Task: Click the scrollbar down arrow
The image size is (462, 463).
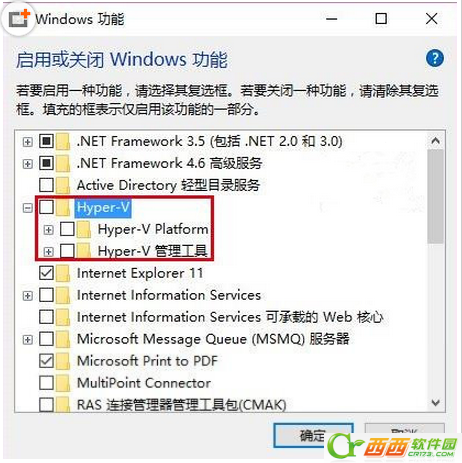Action: [435, 403]
